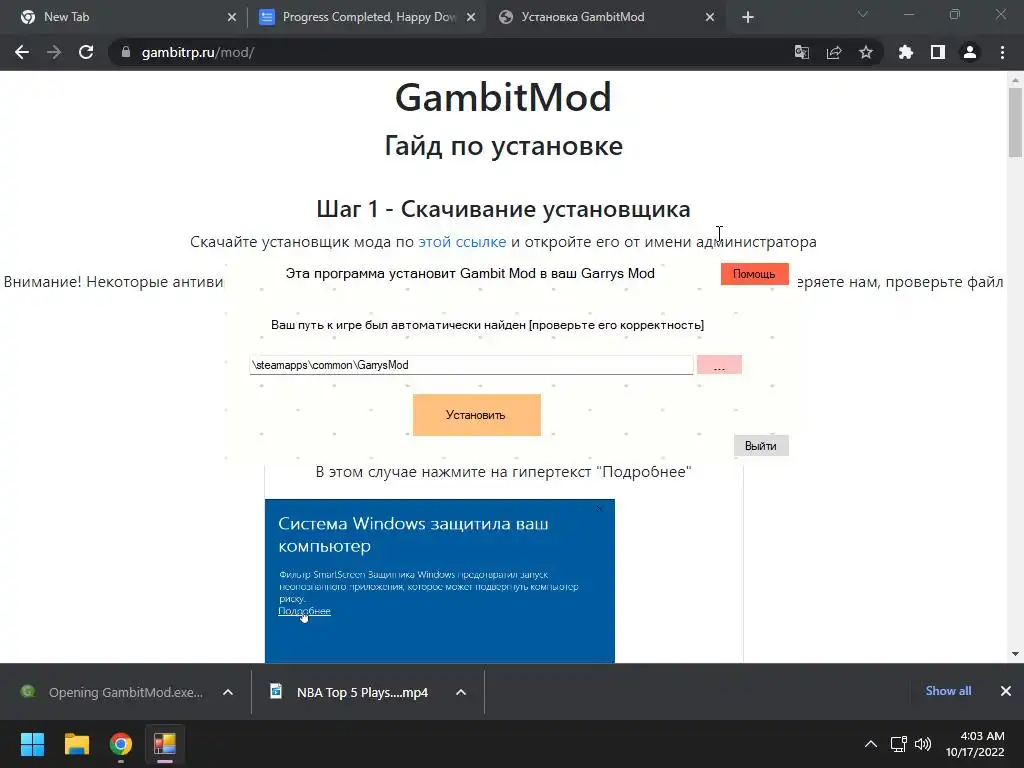Click the forward navigation arrow
Image resolution: width=1024 pixels, height=768 pixels.
(x=54, y=52)
